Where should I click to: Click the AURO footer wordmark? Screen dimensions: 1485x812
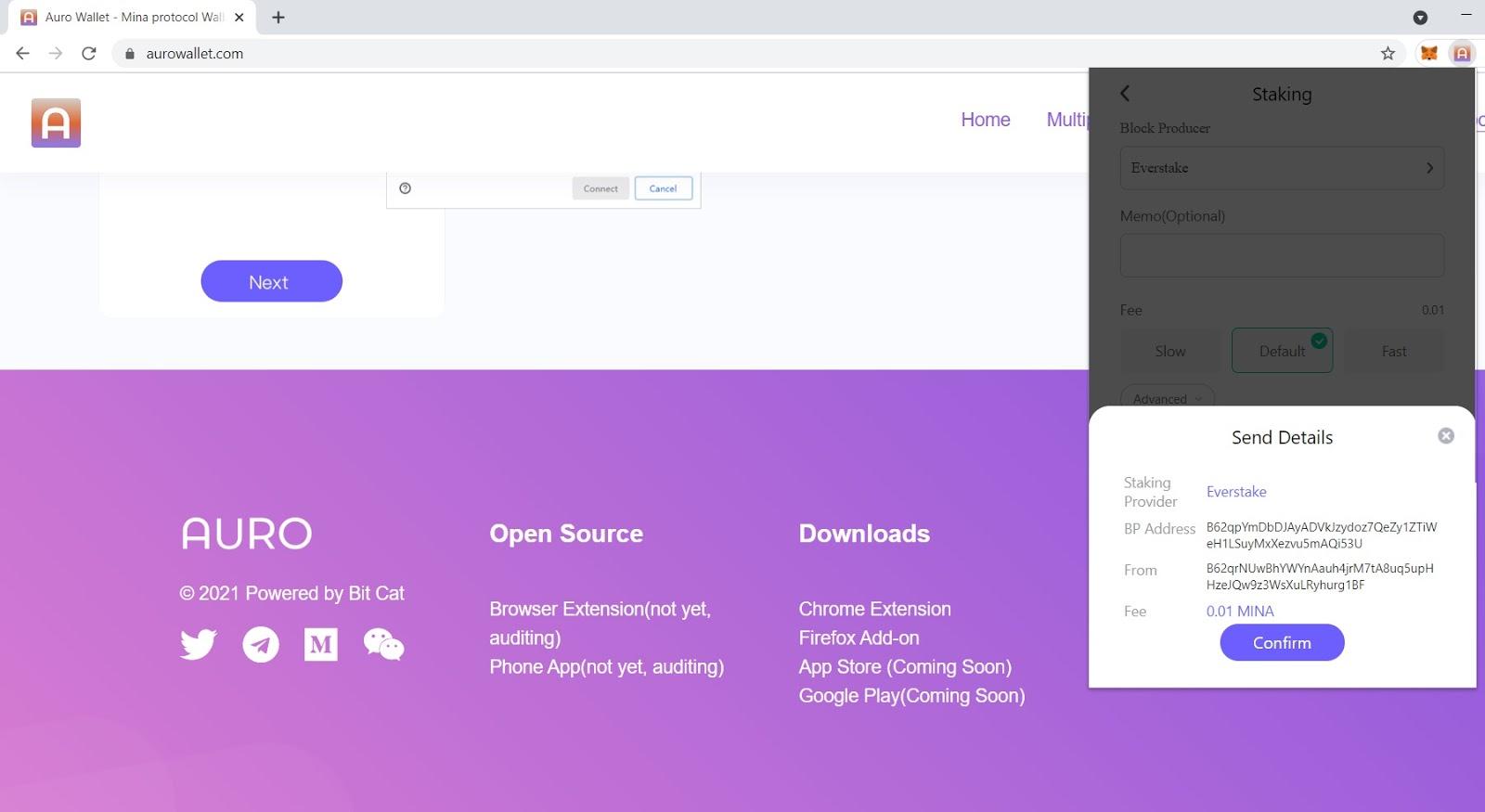[x=246, y=534]
